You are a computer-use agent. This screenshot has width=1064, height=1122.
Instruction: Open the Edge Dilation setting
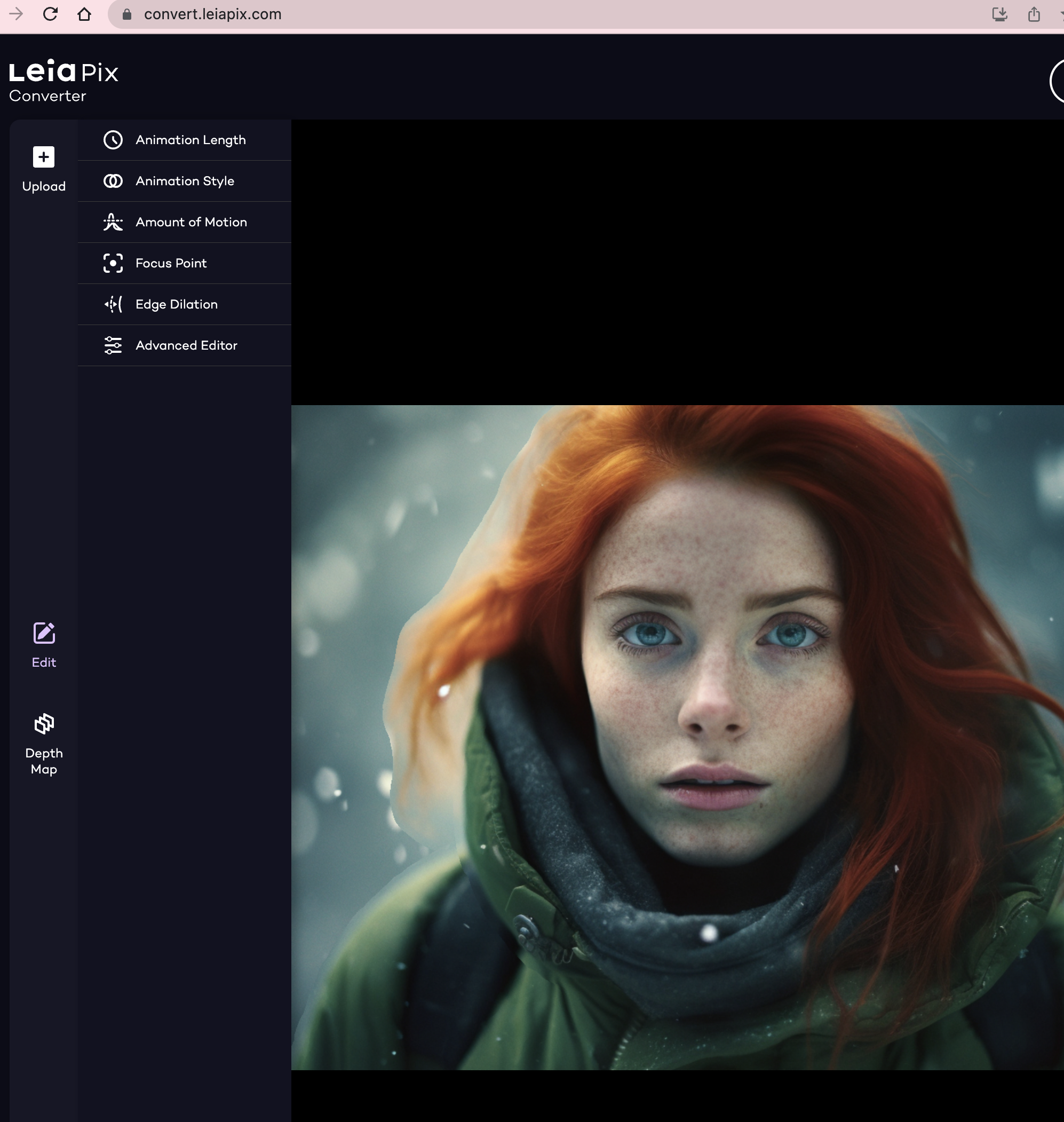pyautogui.click(x=177, y=305)
